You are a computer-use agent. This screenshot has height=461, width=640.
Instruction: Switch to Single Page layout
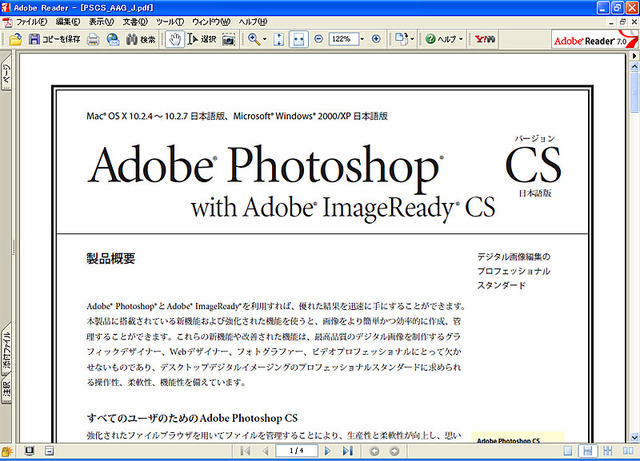(568, 451)
